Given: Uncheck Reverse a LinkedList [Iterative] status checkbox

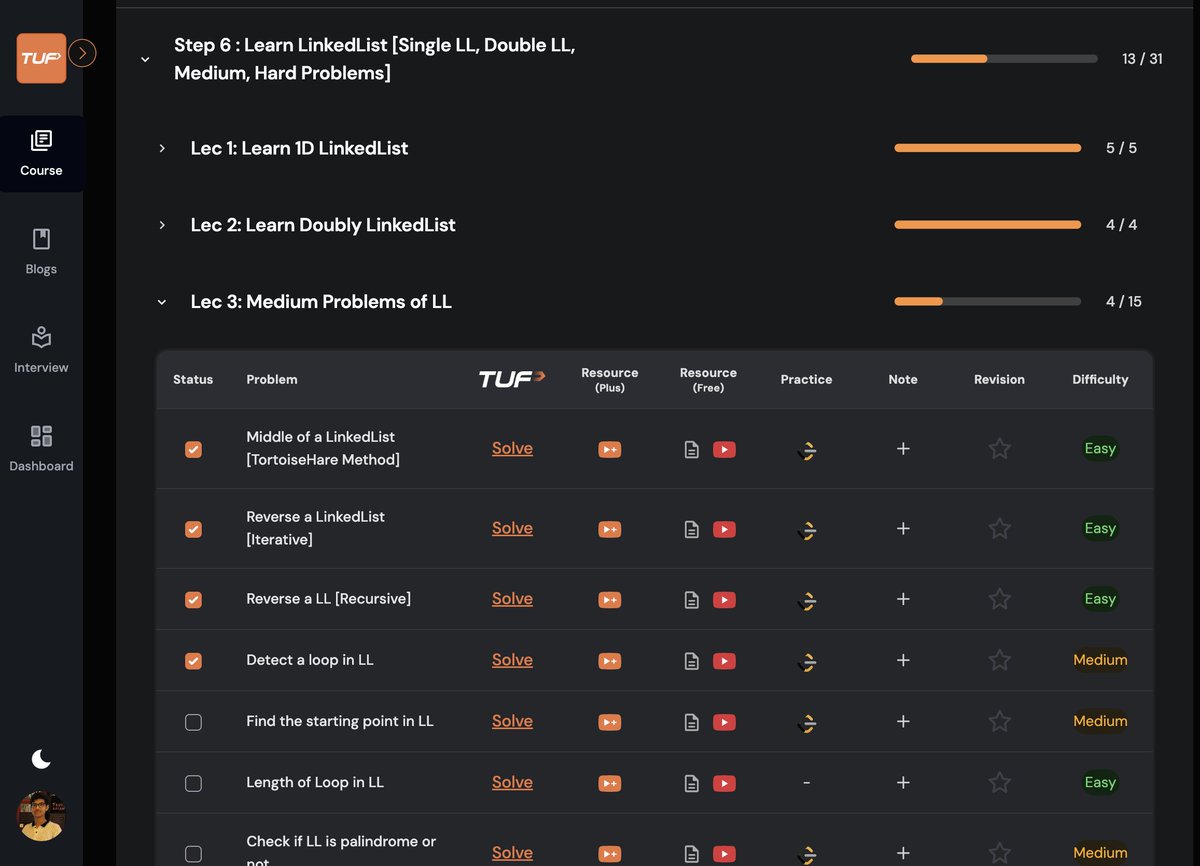Looking at the screenshot, I should pyautogui.click(x=193, y=529).
